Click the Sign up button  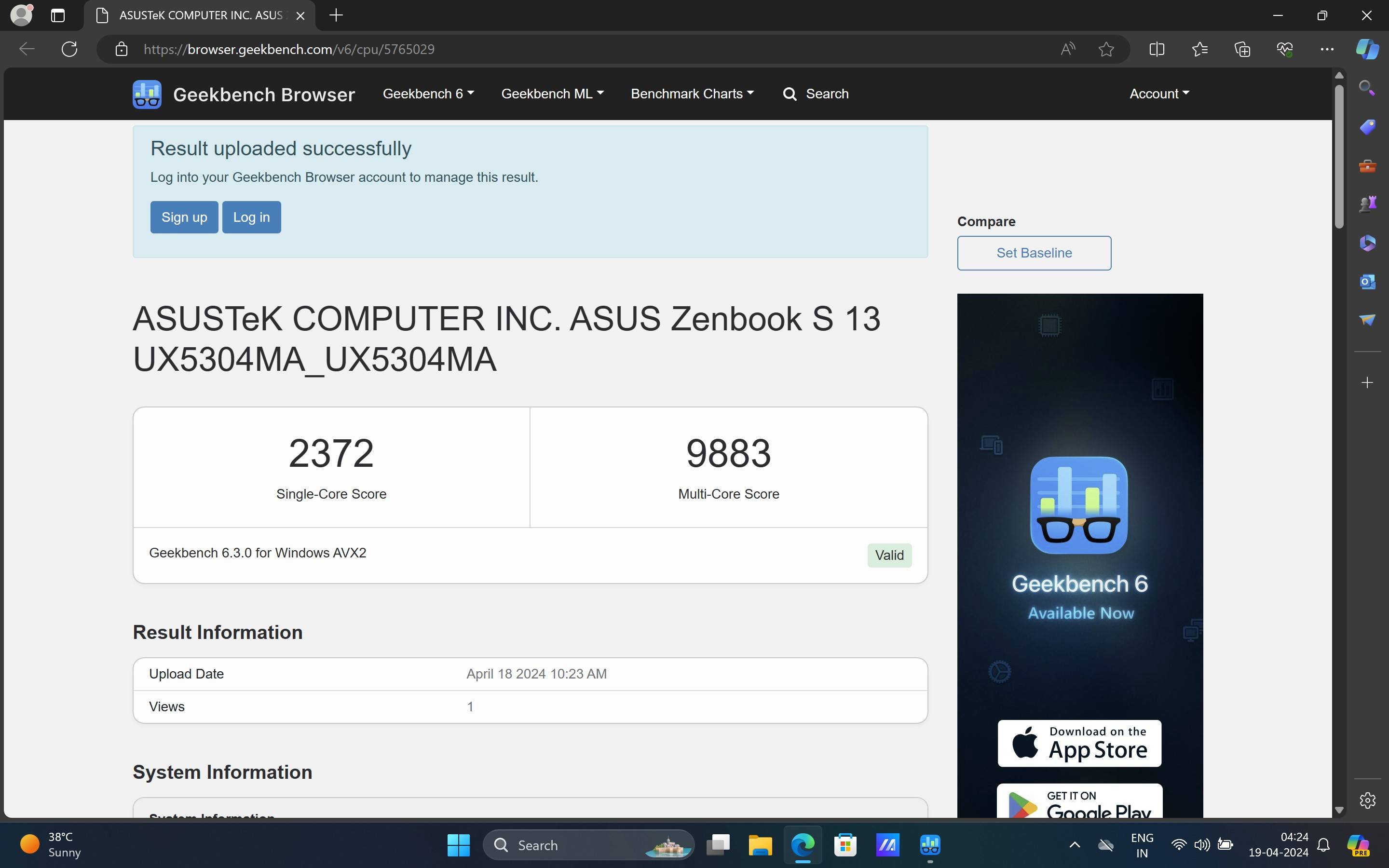[x=184, y=217]
